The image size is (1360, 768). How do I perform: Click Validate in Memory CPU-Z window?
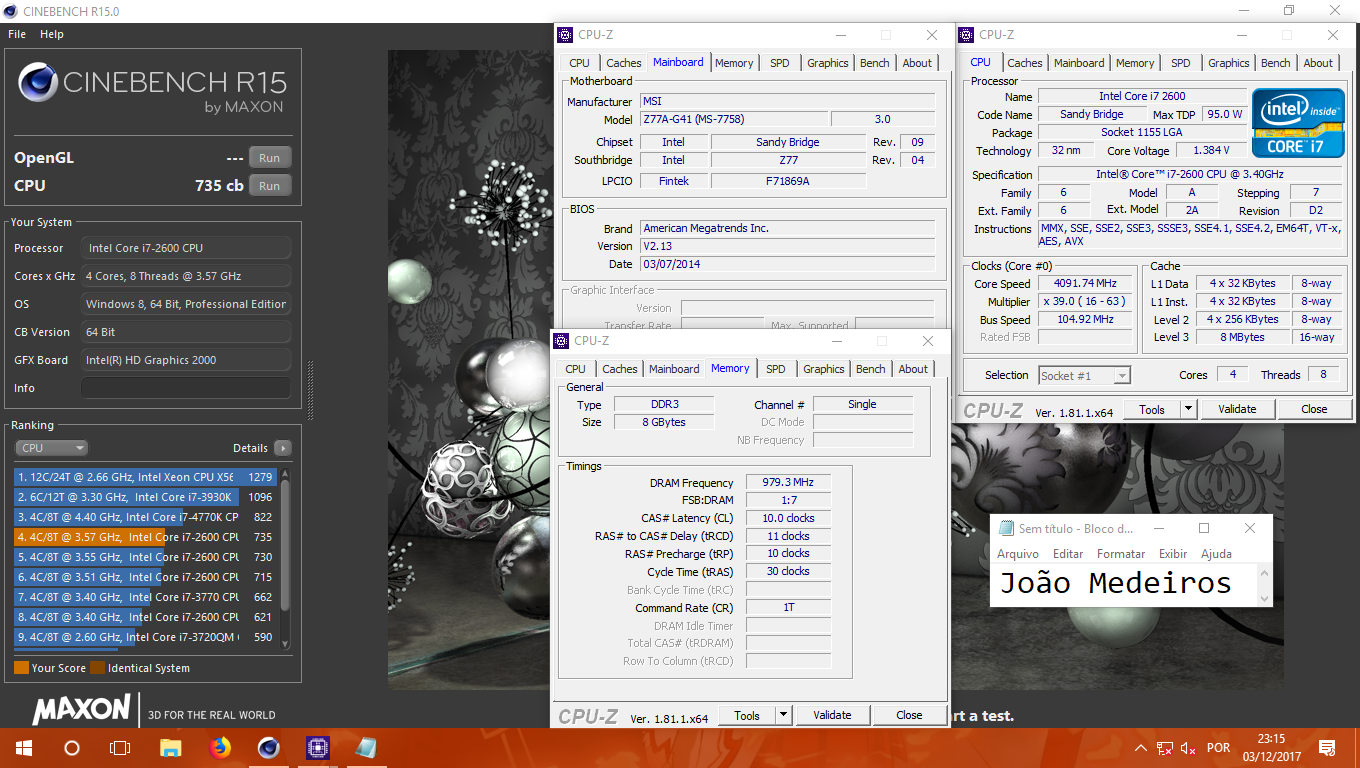click(832, 715)
